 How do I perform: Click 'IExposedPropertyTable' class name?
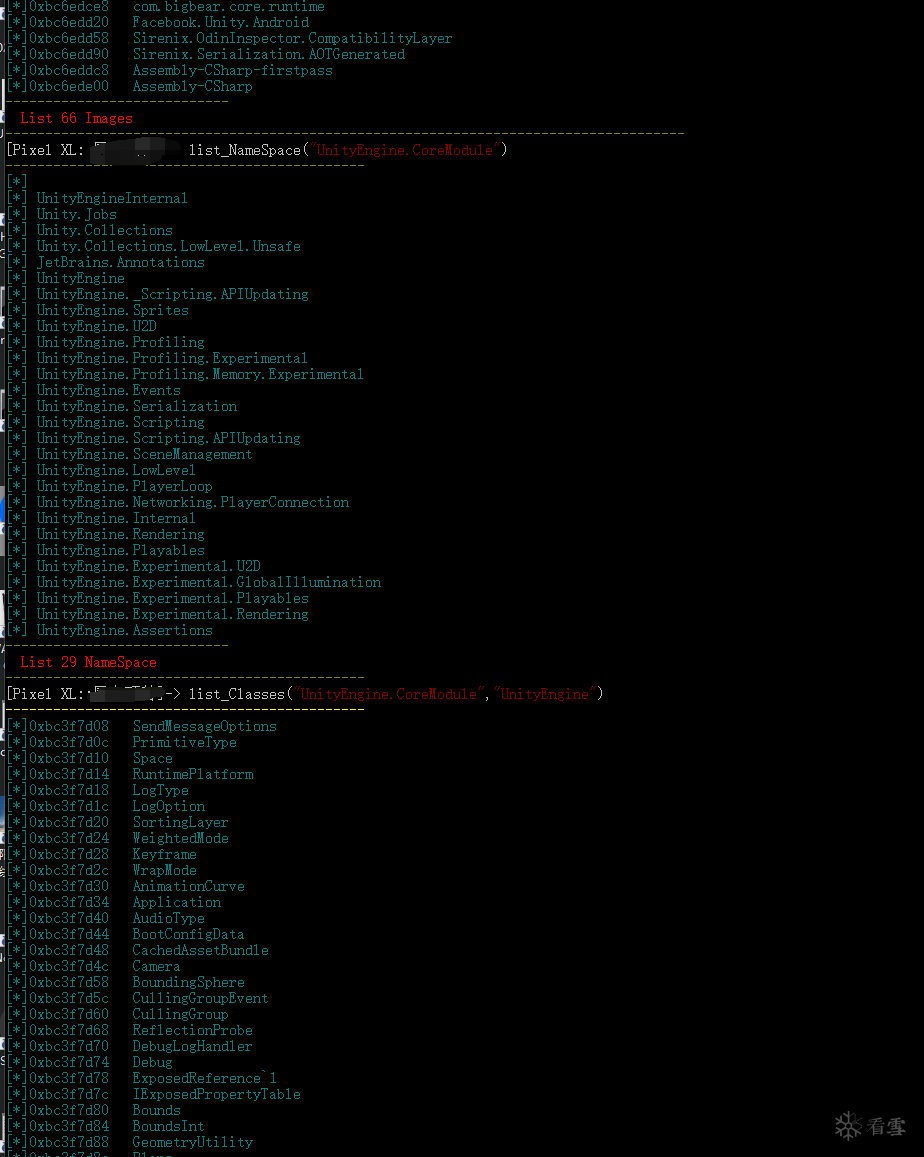217,1094
